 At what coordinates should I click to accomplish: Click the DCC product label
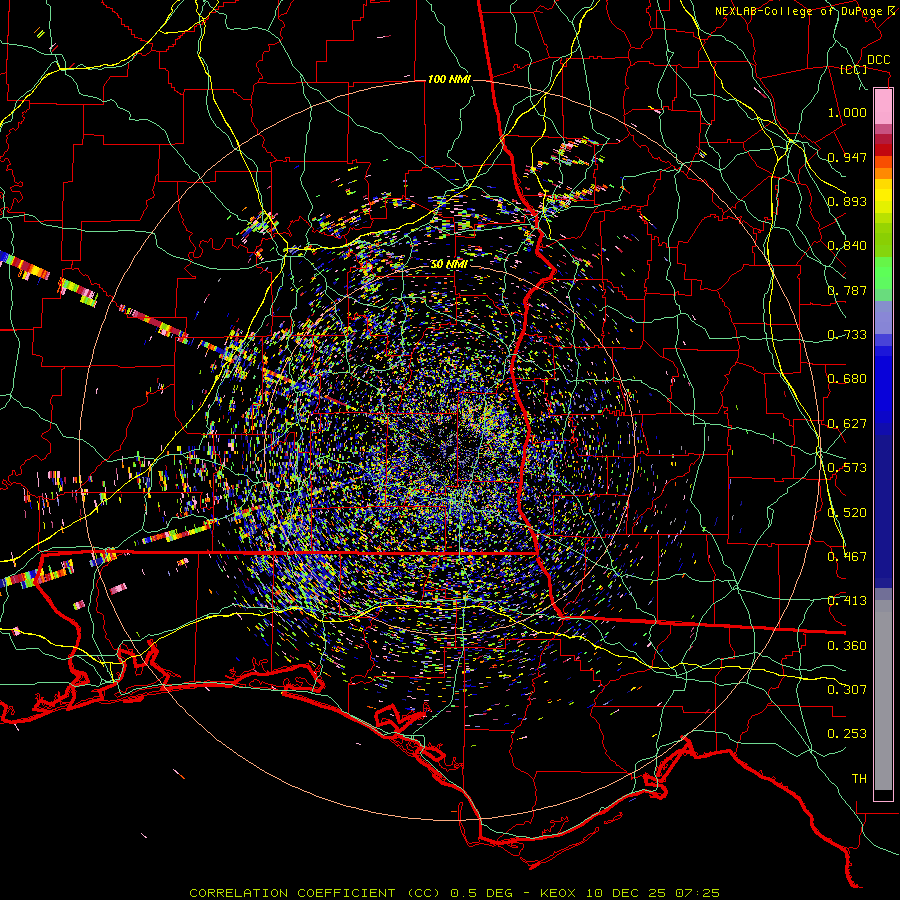[x=878, y=60]
